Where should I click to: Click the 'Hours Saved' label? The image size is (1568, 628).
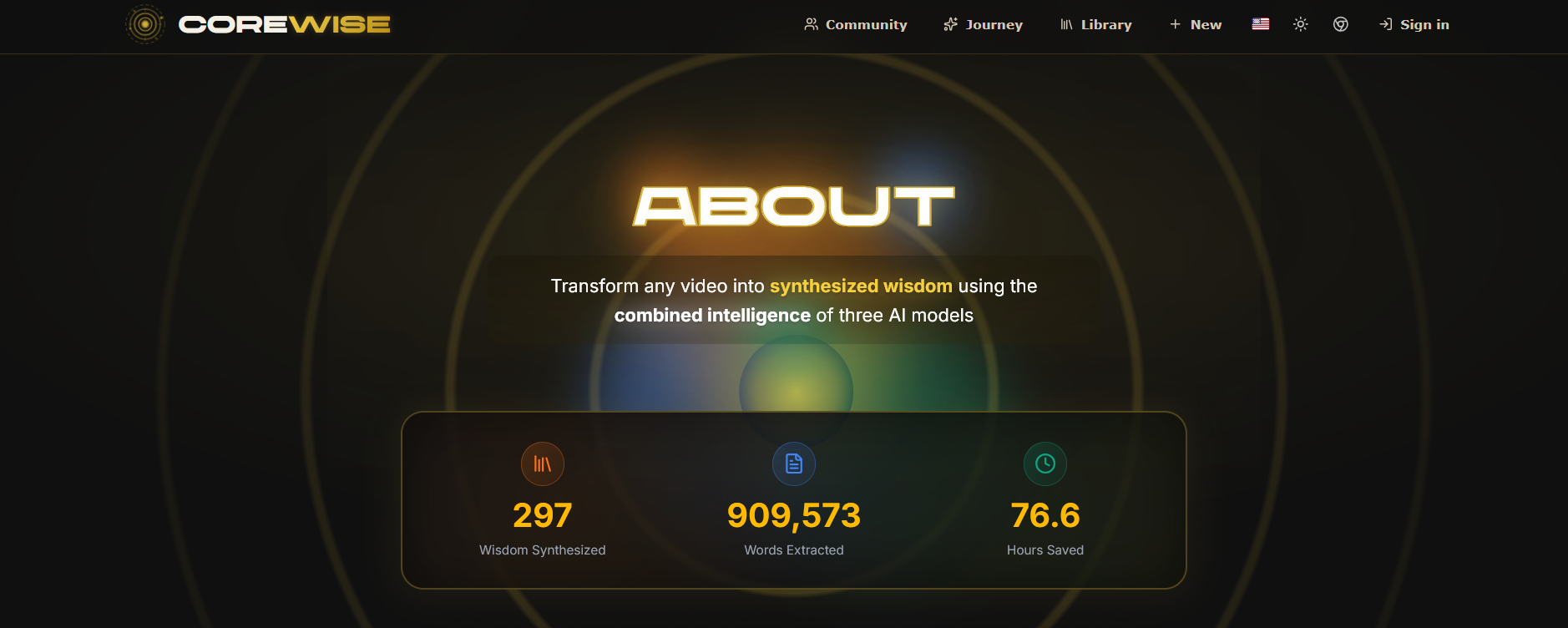tap(1045, 549)
